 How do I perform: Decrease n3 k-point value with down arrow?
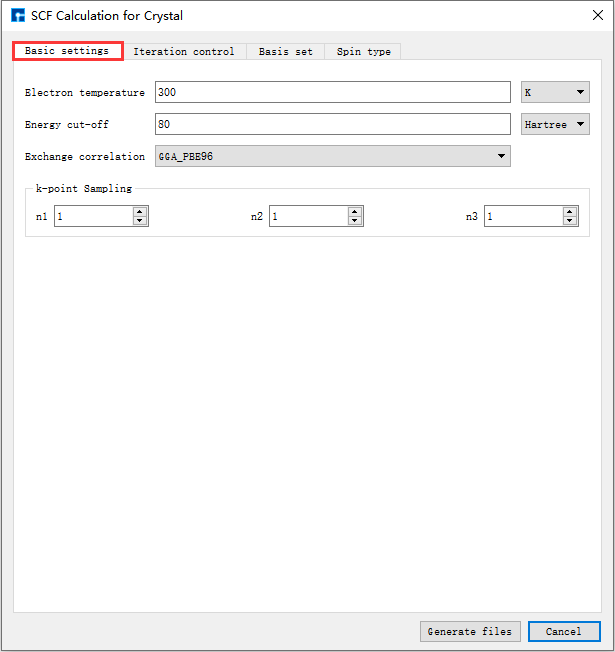570,221
